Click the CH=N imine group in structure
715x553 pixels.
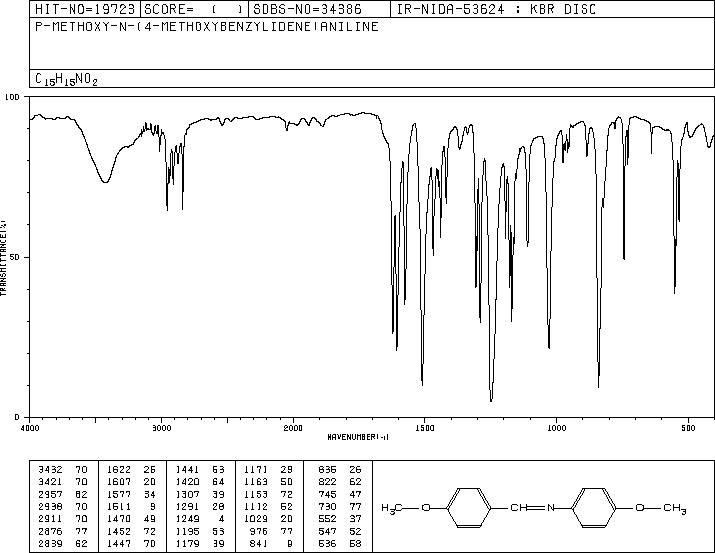(x=533, y=507)
